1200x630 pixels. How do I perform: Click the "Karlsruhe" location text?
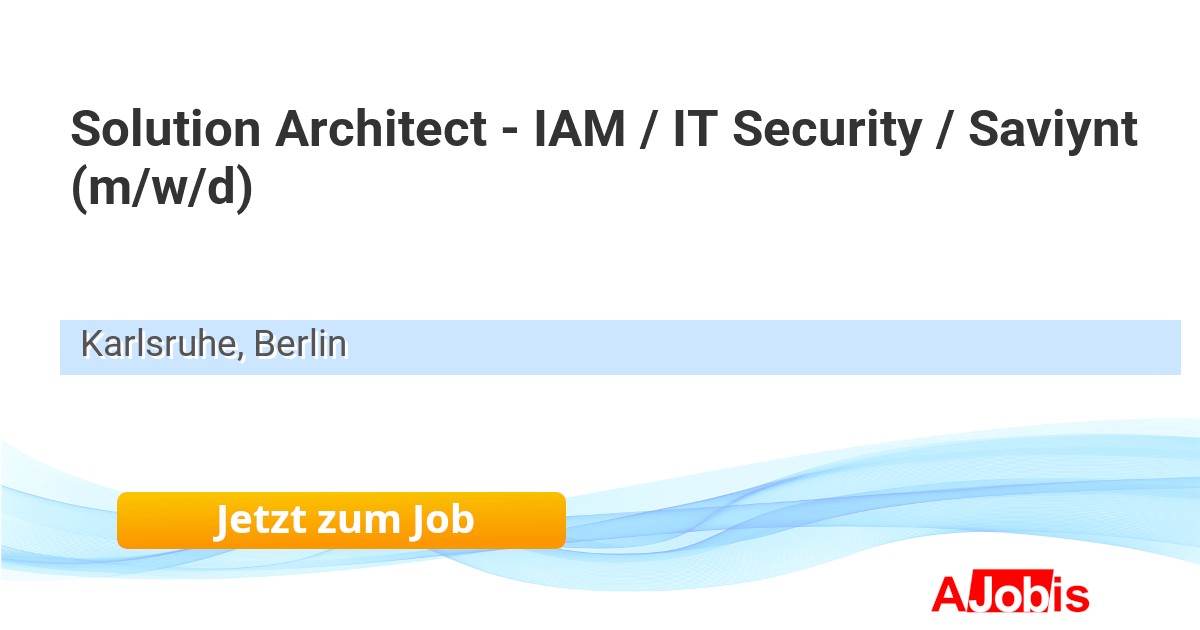160,344
